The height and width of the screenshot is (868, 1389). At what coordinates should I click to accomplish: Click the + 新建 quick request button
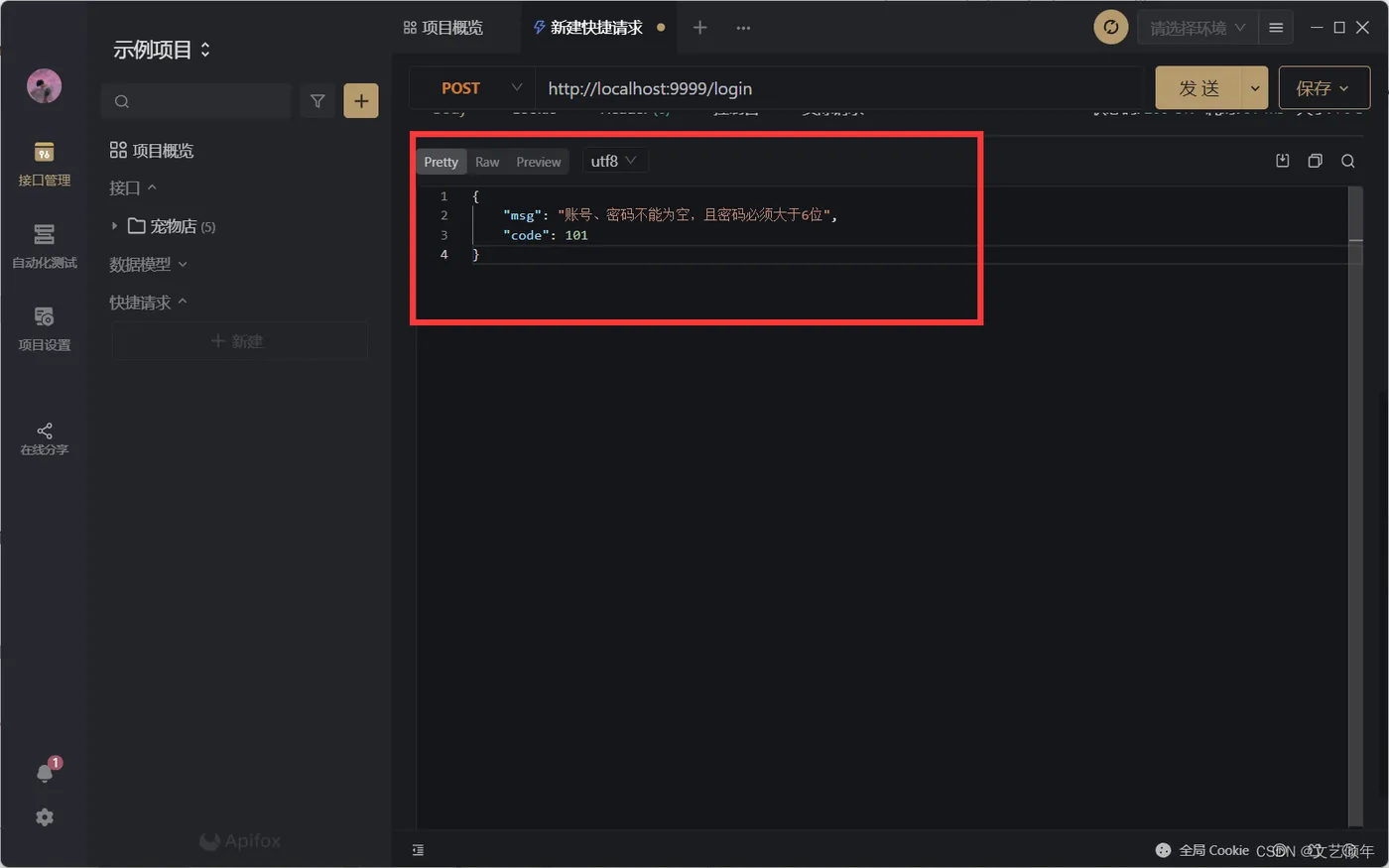coord(238,341)
